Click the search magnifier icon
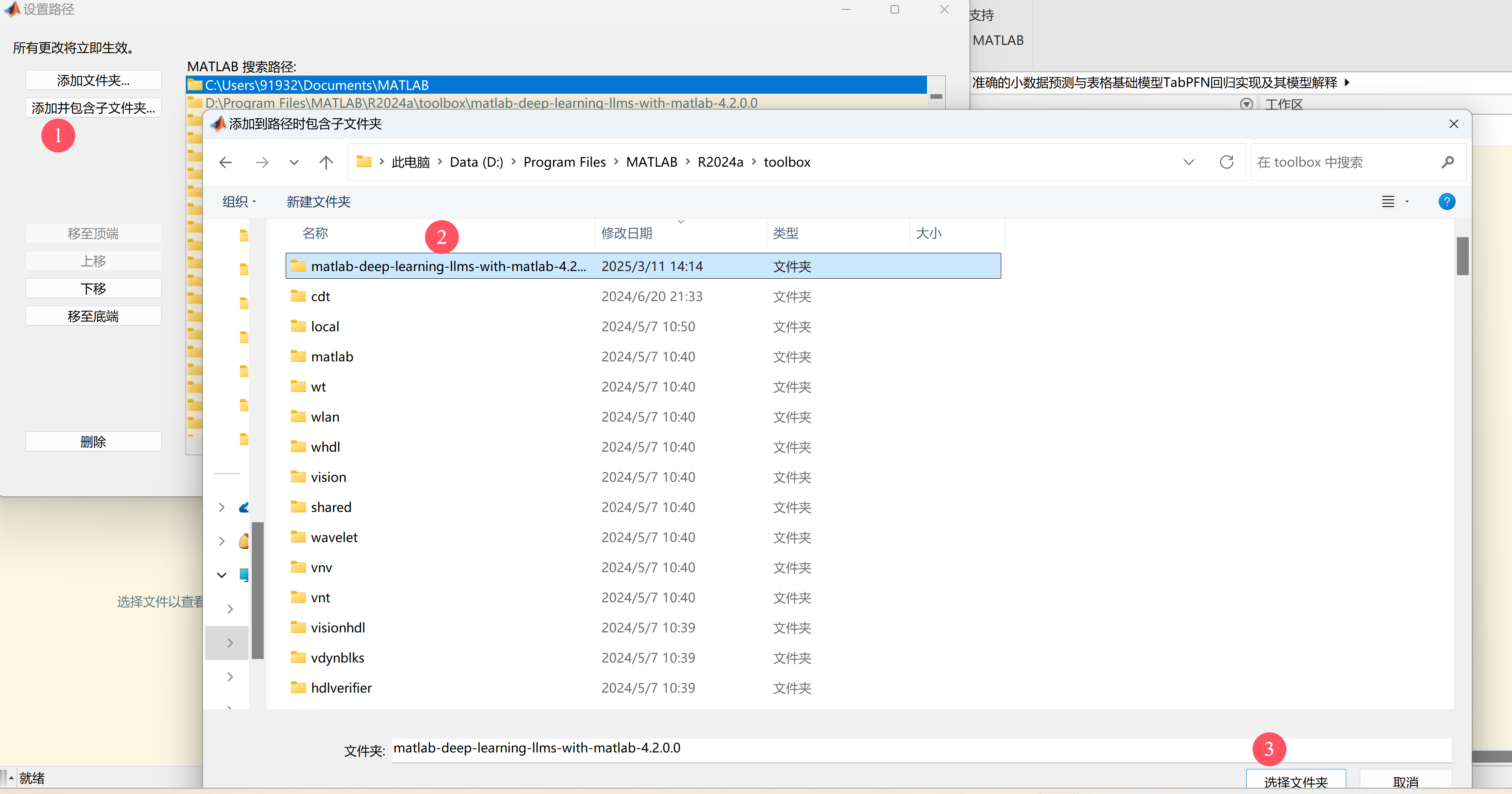 pyautogui.click(x=1448, y=162)
